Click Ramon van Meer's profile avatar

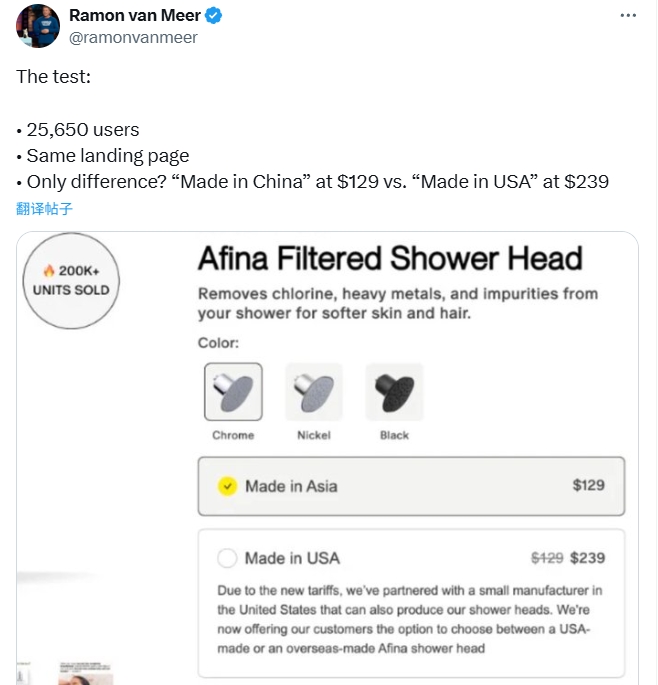click(x=37, y=25)
